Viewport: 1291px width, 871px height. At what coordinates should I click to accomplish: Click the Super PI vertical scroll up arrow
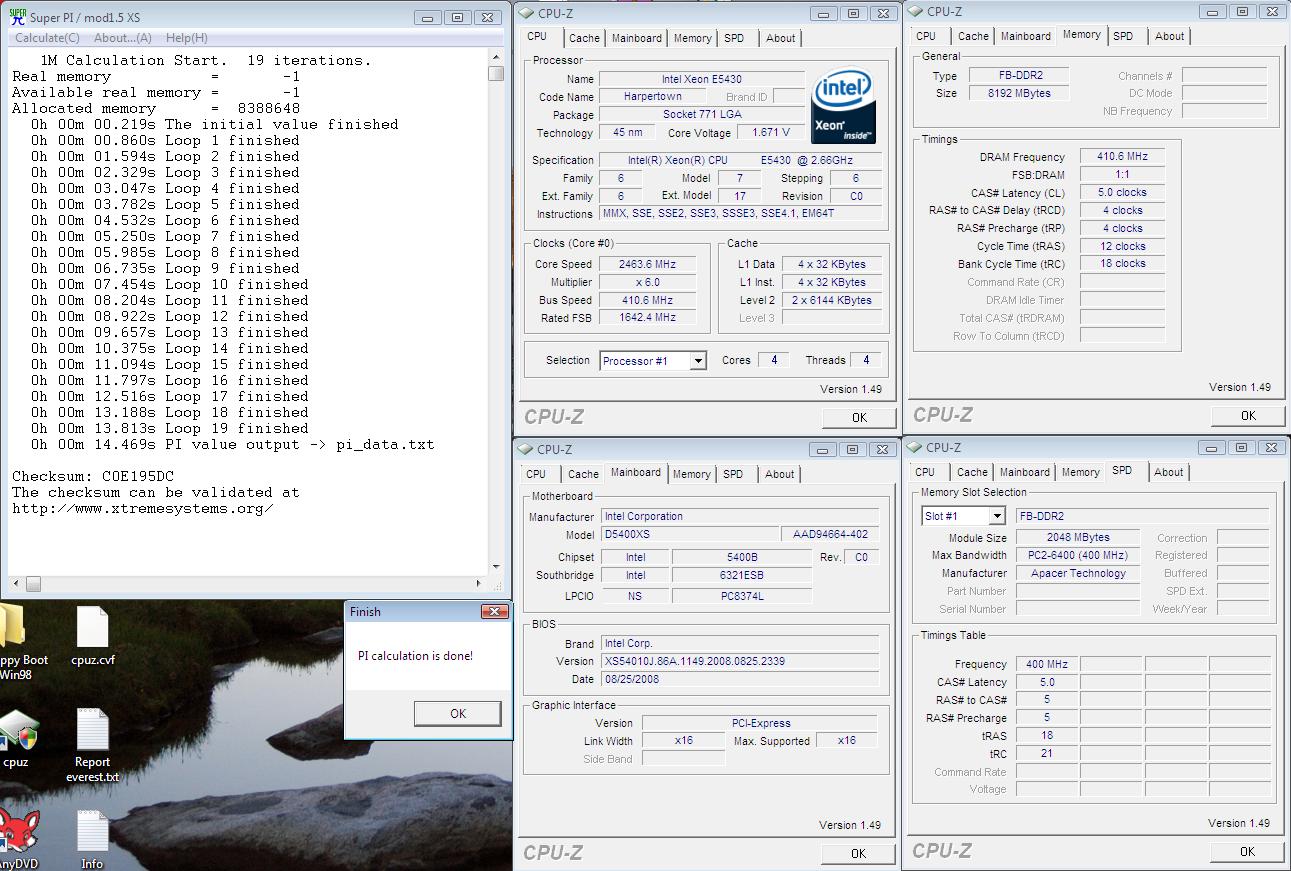pyautogui.click(x=496, y=58)
